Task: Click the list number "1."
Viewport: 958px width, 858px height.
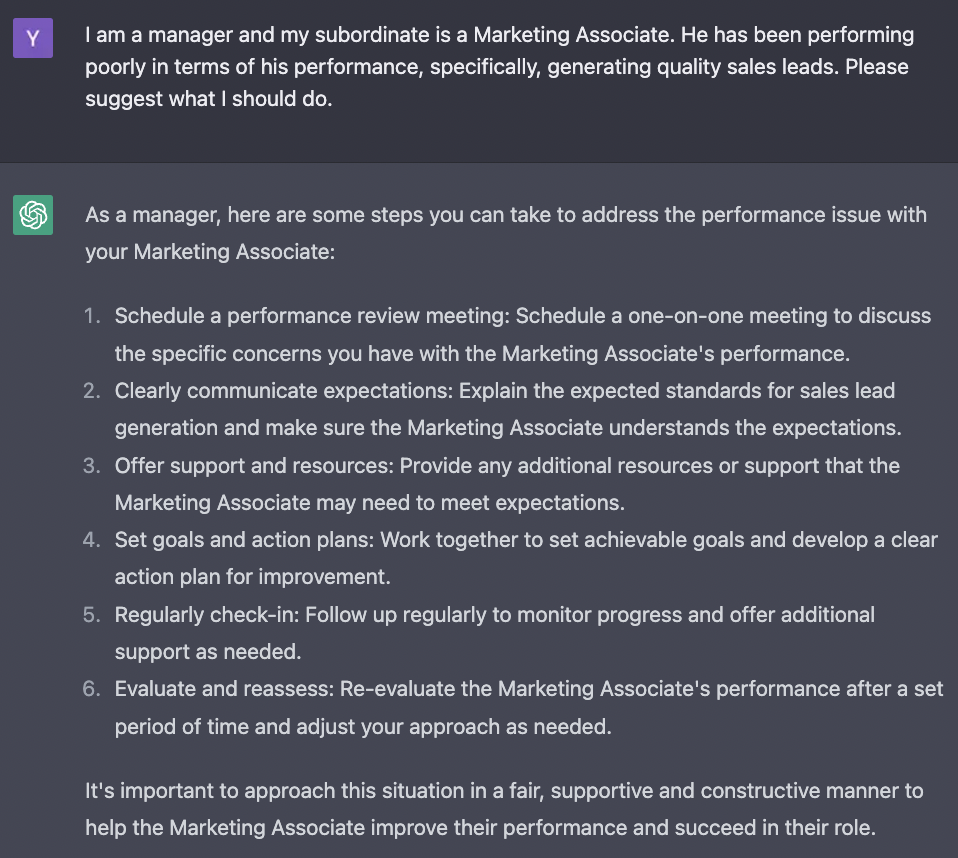Action: point(92,316)
